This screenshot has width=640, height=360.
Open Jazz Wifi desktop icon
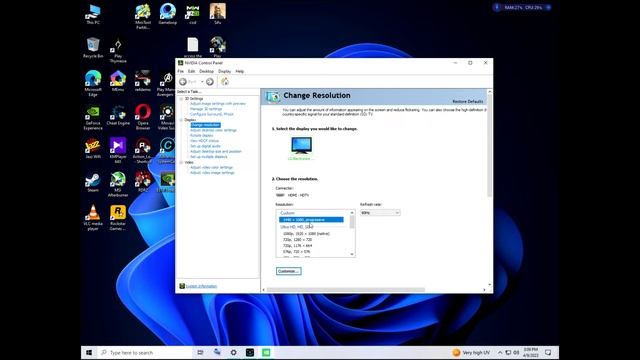93,148
